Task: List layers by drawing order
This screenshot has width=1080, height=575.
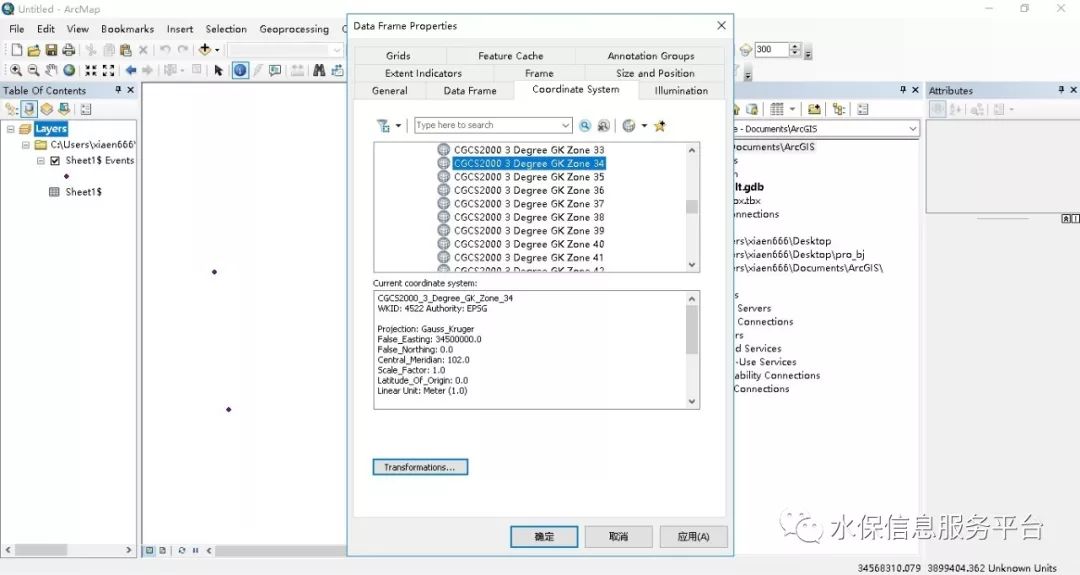Action: pos(11,109)
